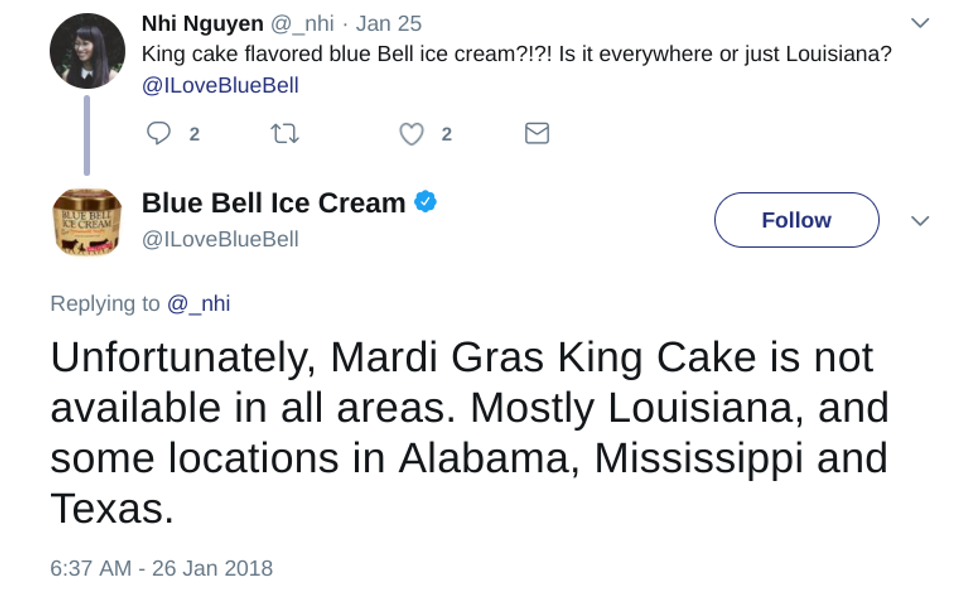Click the @_nhi handle in header

[x=302, y=23]
